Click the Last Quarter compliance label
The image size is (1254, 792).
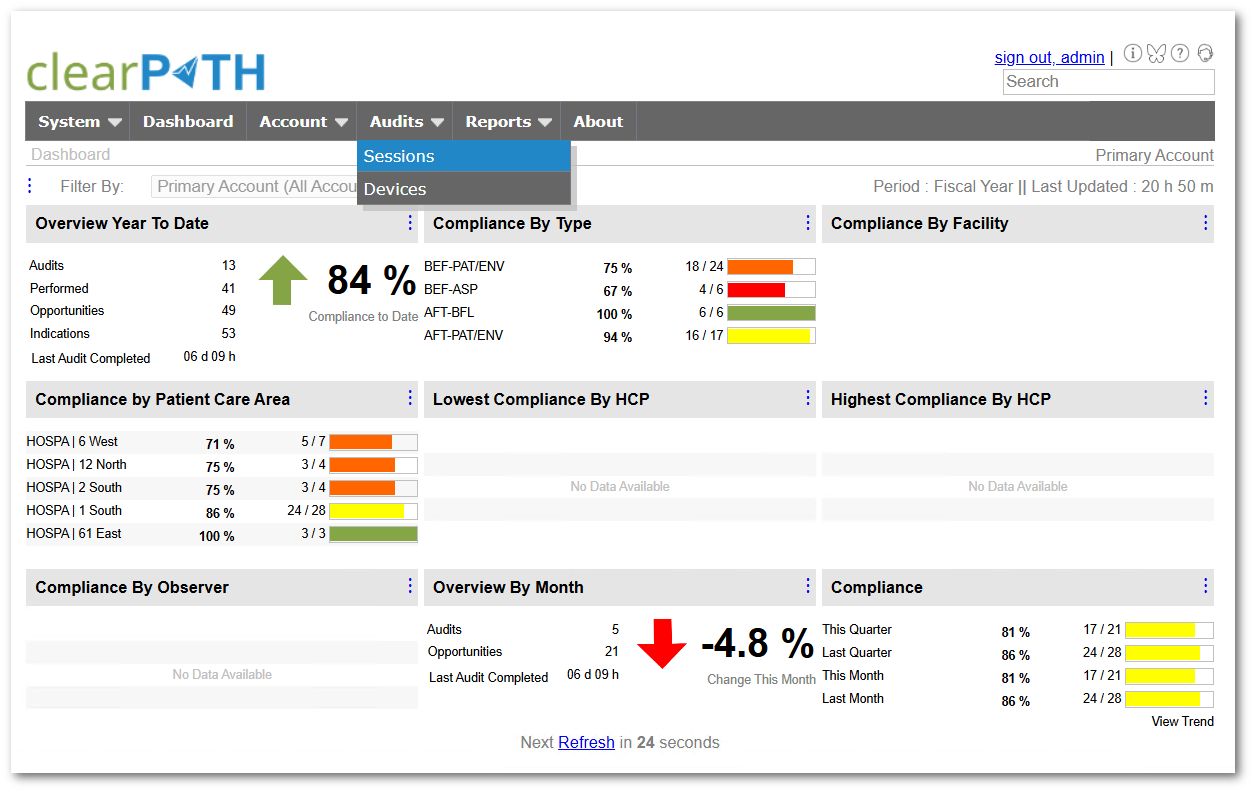tap(857, 653)
